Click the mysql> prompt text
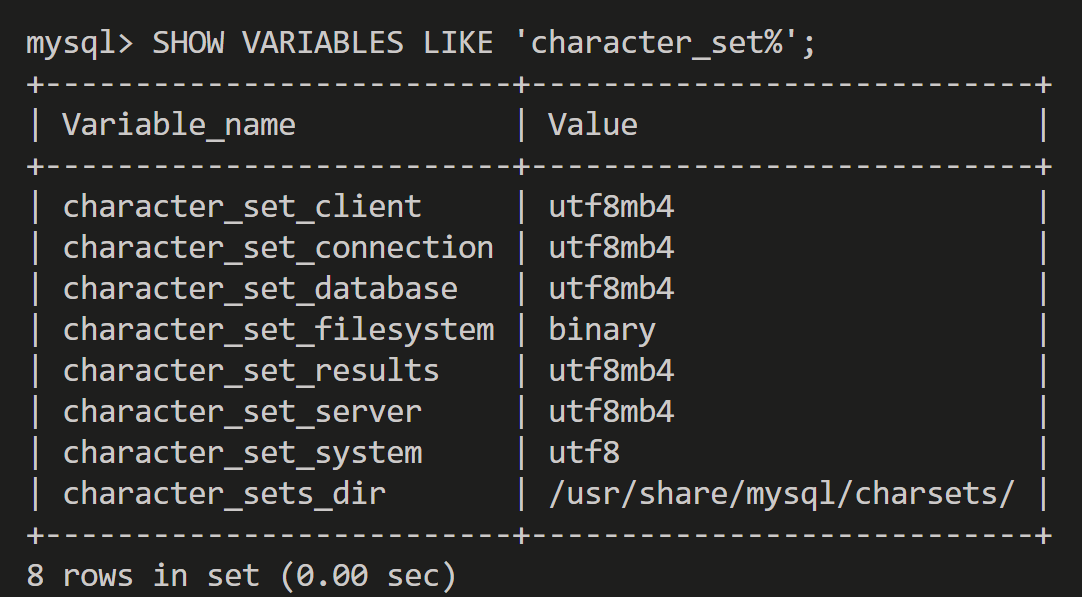The height and width of the screenshot is (597, 1082). coord(79,43)
